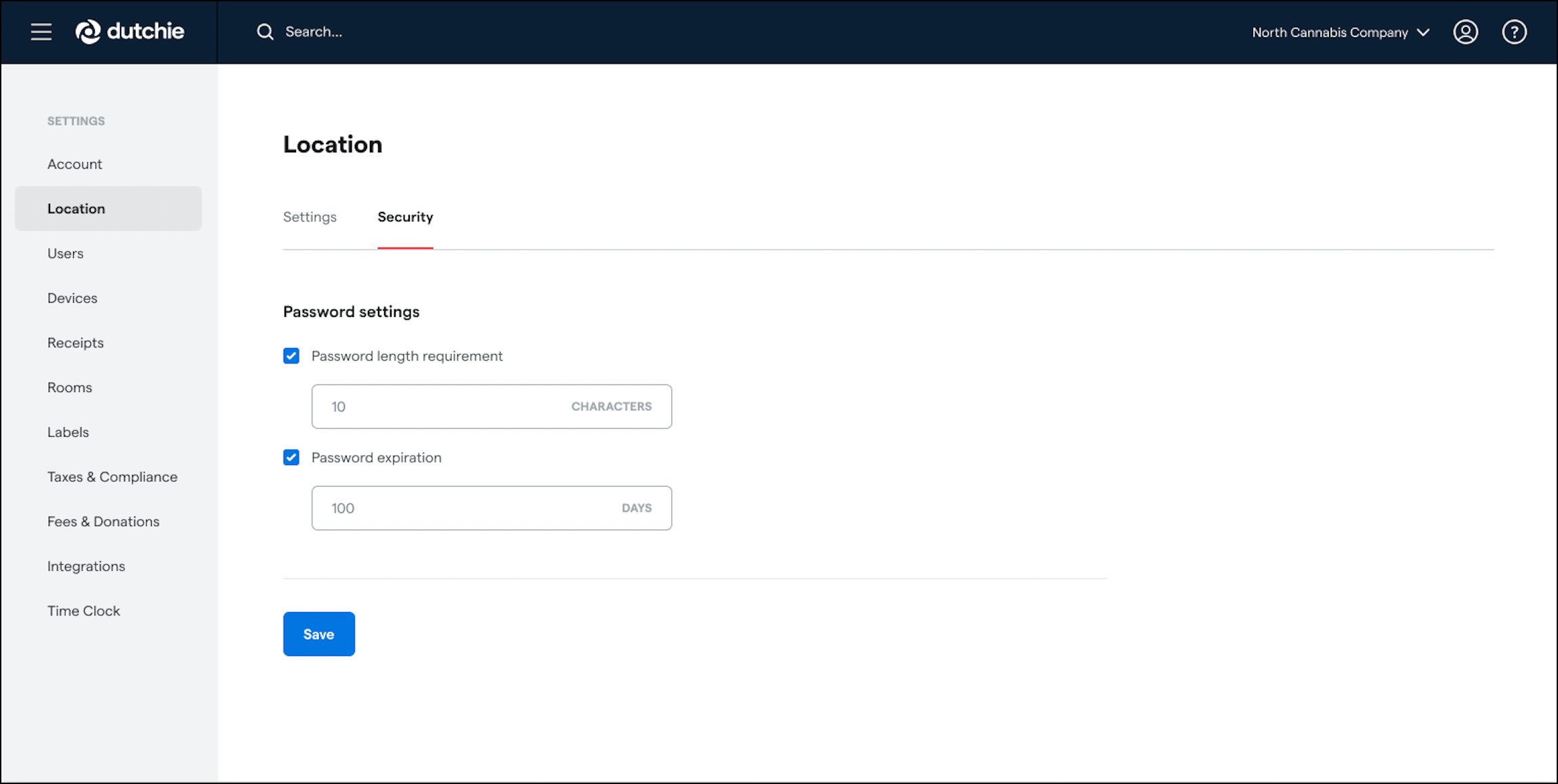Screen dimensions: 1558x784
Task: Open the hamburger navigation menu
Action: pyautogui.click(x=40, y=32)
